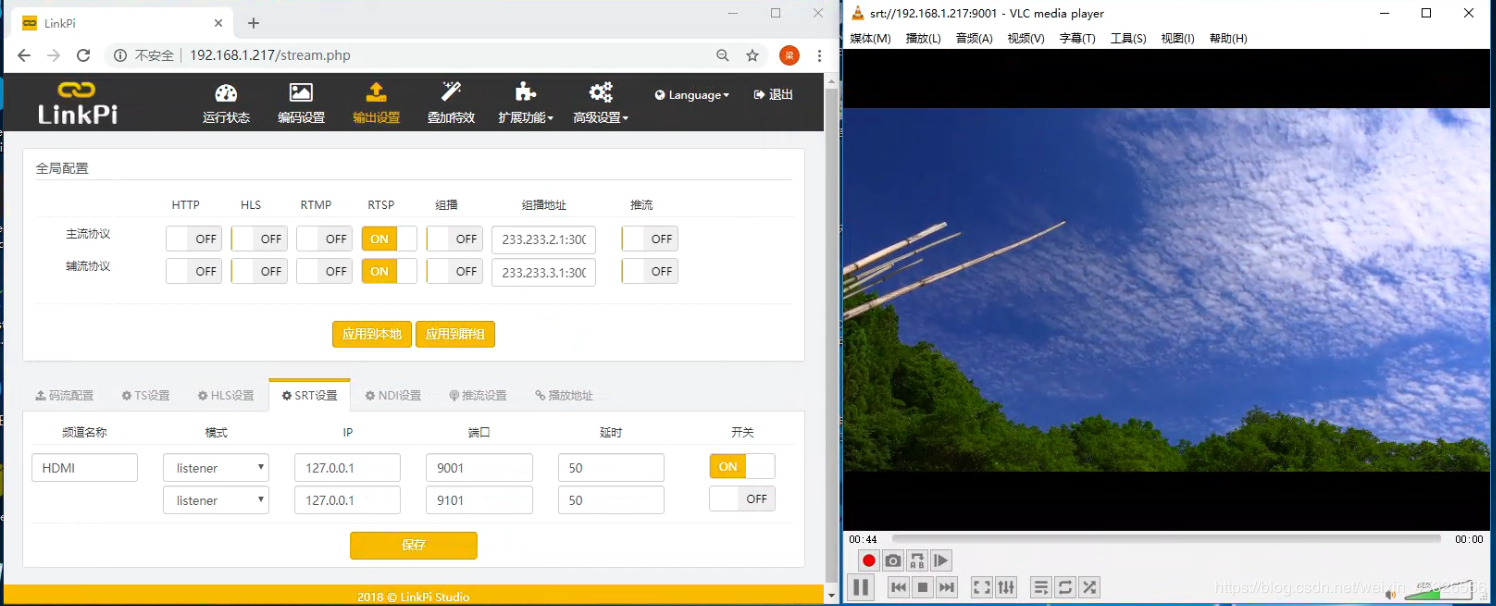
Task: Pause the VLC video playback
Action: (x=860, y=587)
